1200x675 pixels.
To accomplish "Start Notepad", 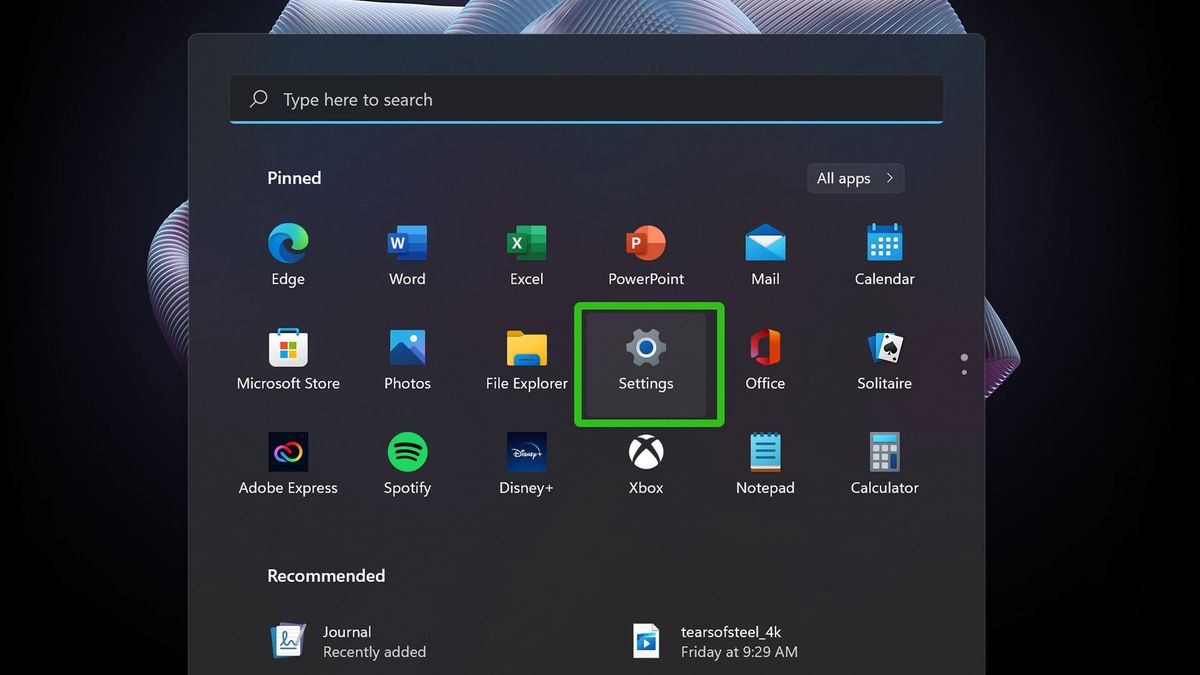I will (764, 452).
